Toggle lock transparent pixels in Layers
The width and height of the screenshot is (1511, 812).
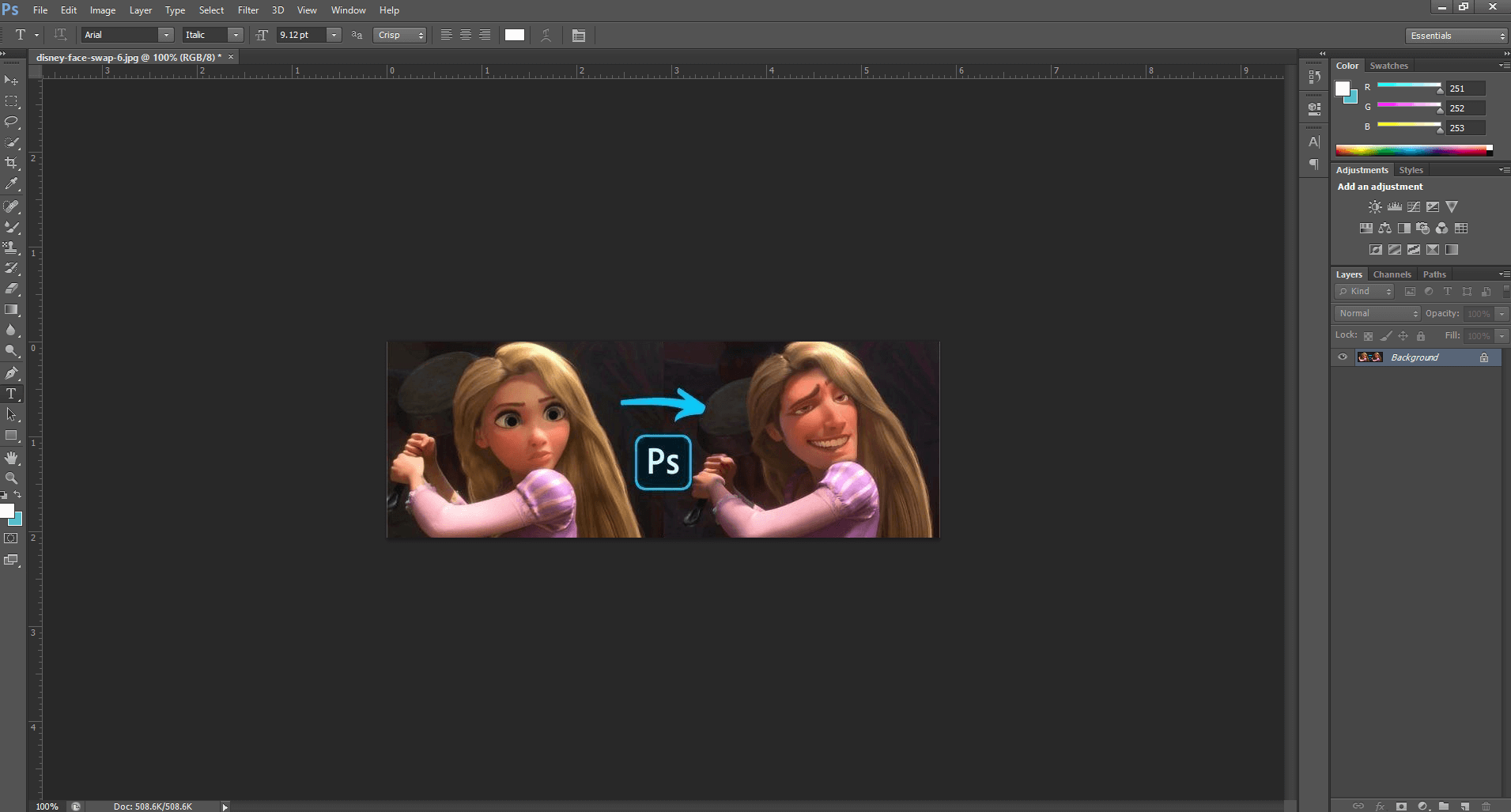tap(1368, 336)
